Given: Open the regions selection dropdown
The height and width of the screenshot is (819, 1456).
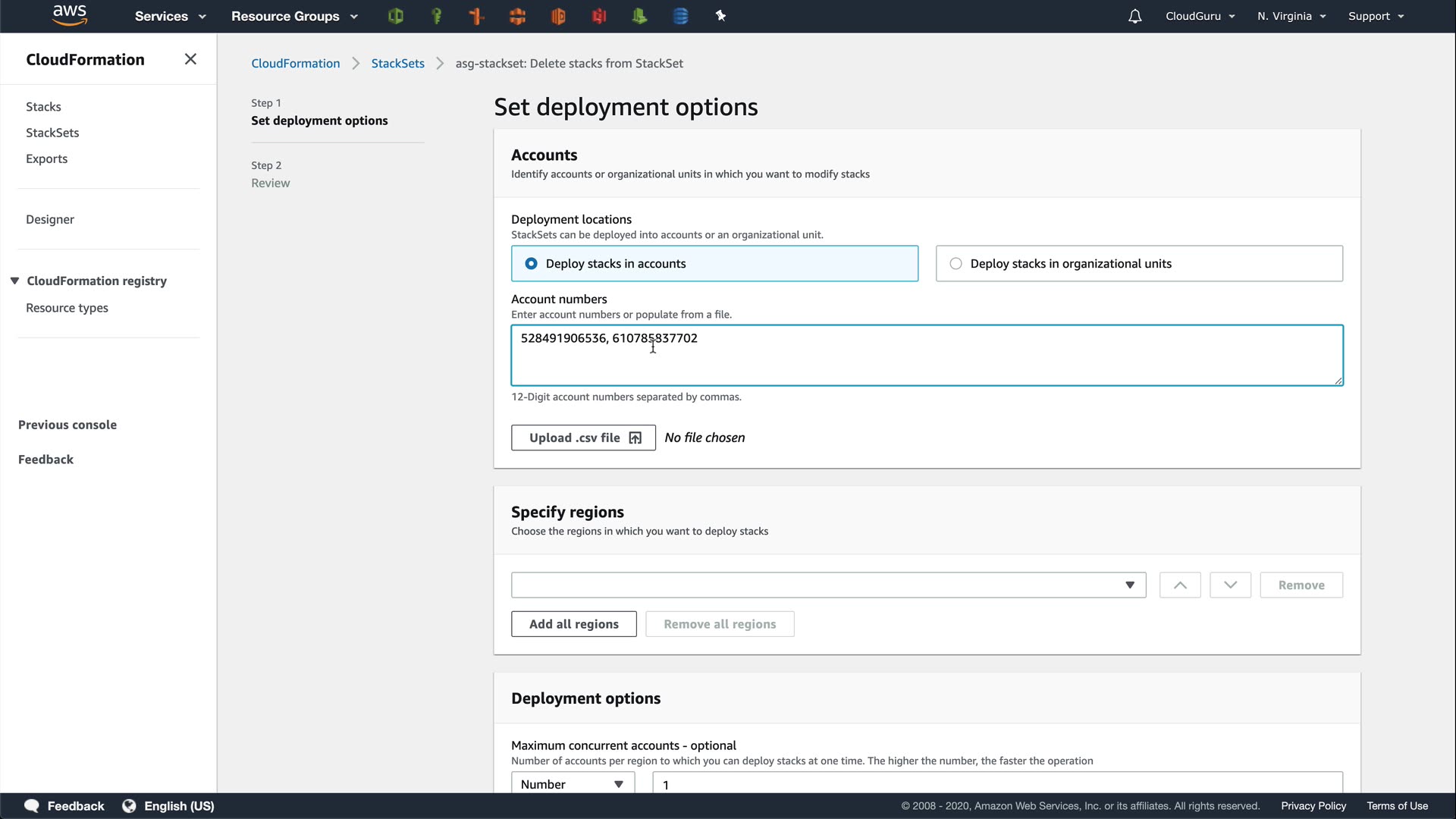Looking at the screenshot, I should tap(828, 585).
